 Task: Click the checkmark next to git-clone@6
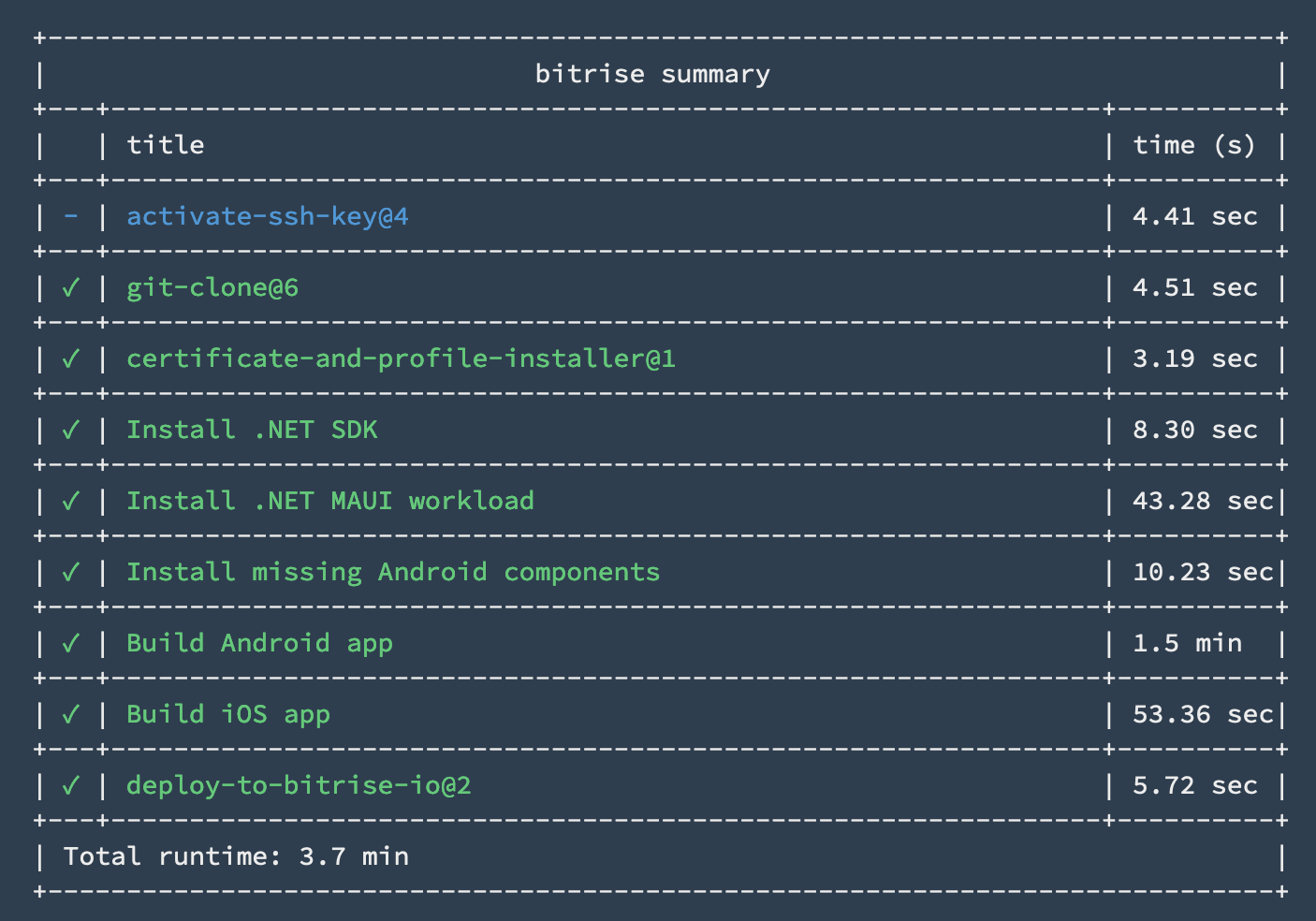pos(70,287)
